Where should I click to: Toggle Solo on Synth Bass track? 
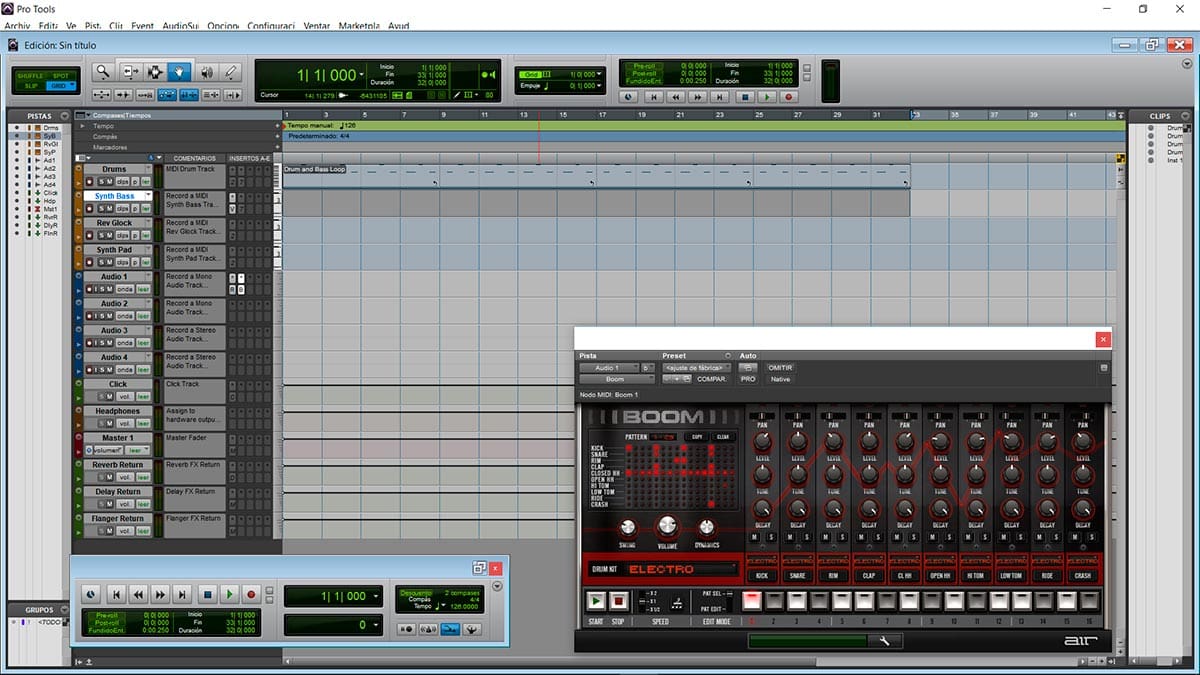click(x=100, y=208)
